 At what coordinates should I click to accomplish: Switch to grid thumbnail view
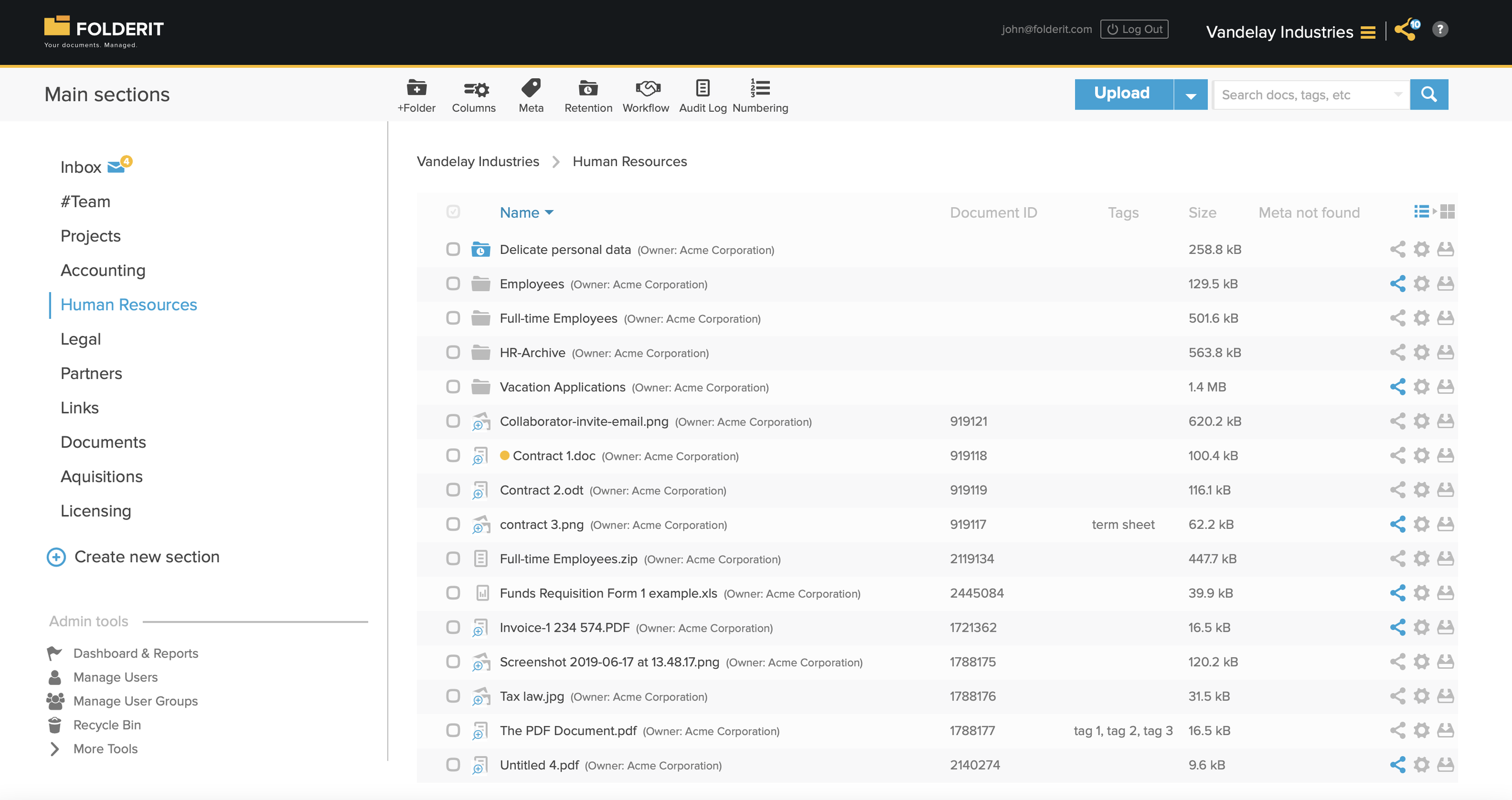click(1448, 212)
